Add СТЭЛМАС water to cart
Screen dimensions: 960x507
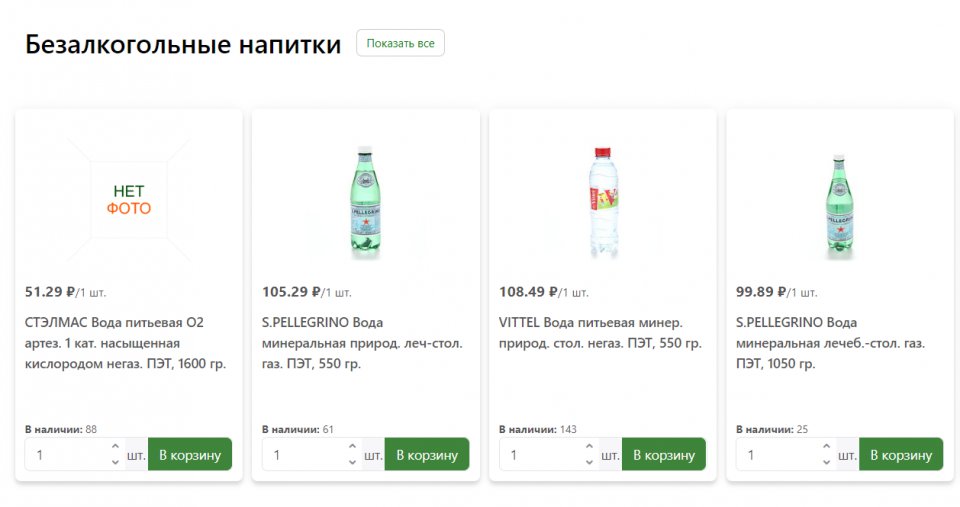[190, 455]
